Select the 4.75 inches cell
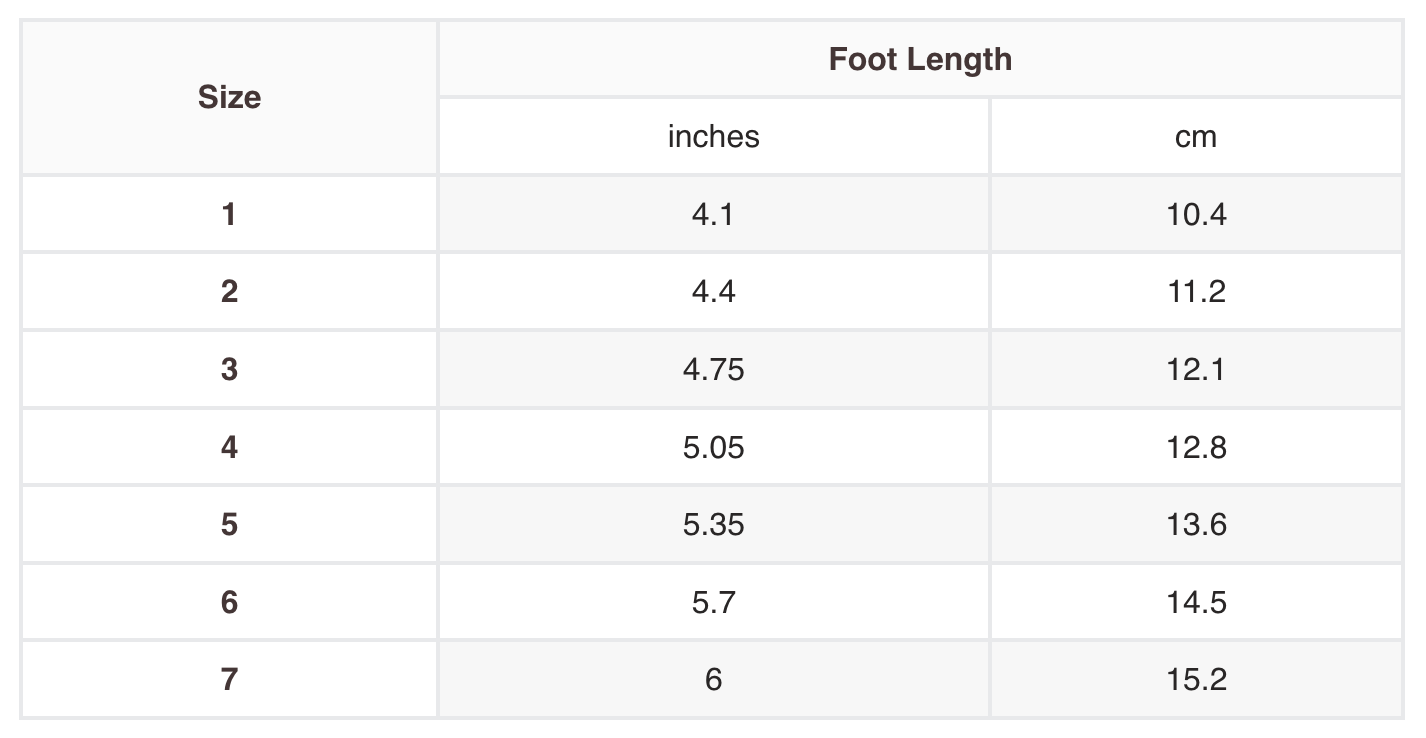 coord(713,369)
